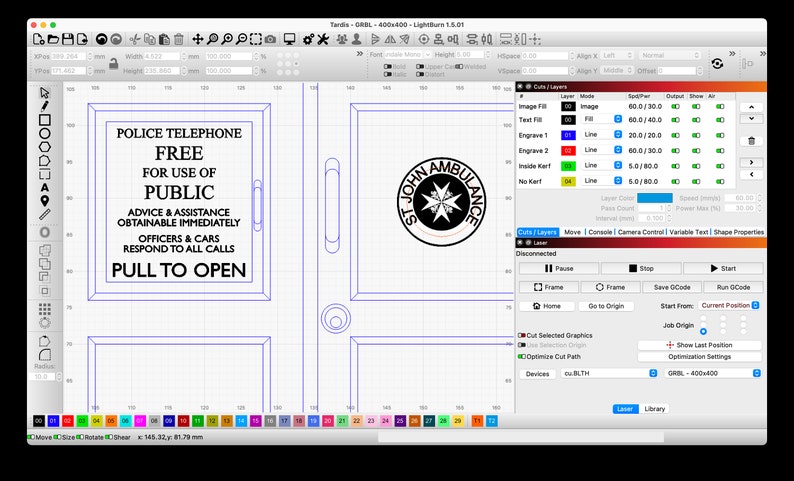Screen dimensions: 794x481
Task: Pick the red 02 palette swatch
Action: point(68,421)
